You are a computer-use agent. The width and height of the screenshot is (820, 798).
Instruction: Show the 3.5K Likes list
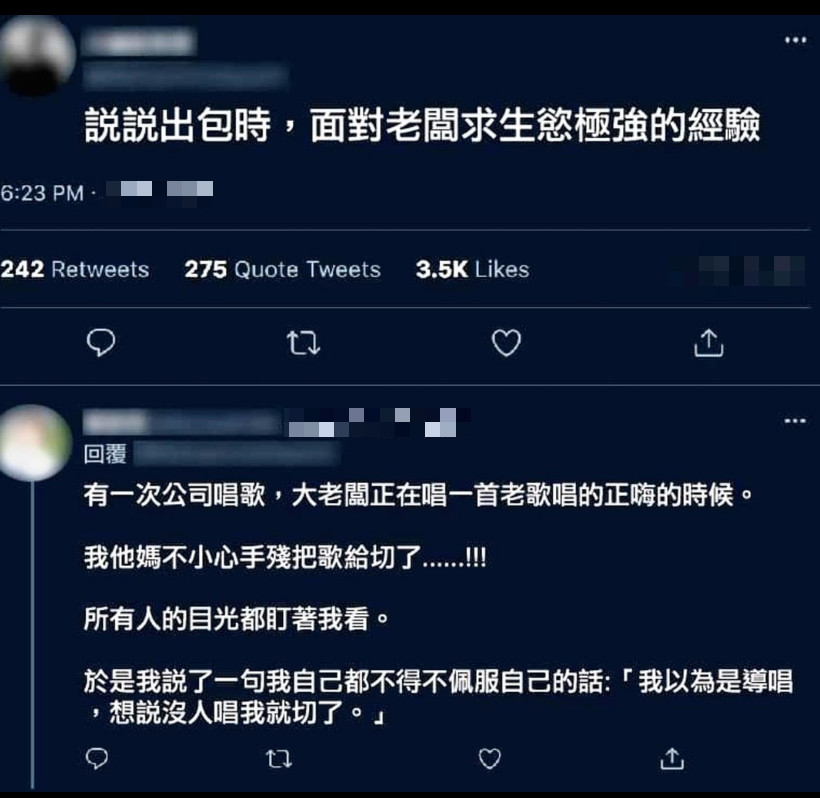pyautogui.click(x=472, y=269)
